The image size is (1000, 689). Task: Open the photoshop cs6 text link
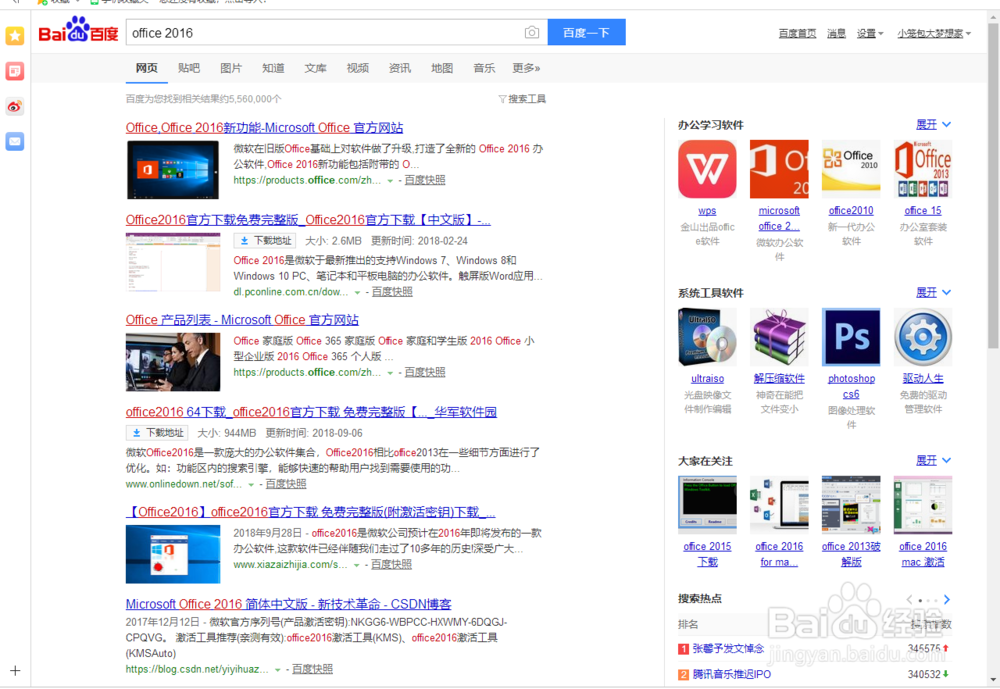click(851, 386)
